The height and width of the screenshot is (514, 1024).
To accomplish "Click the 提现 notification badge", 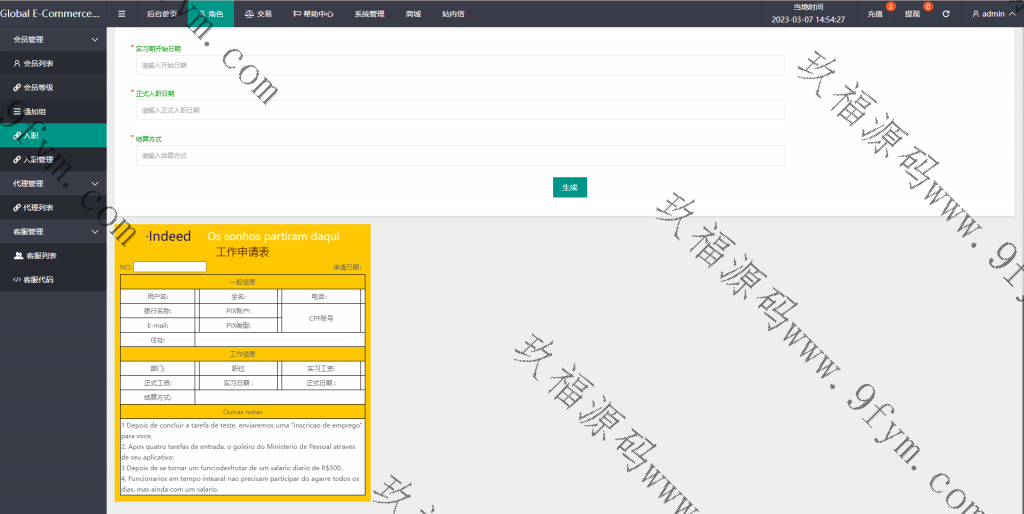I will click(928, 7).
